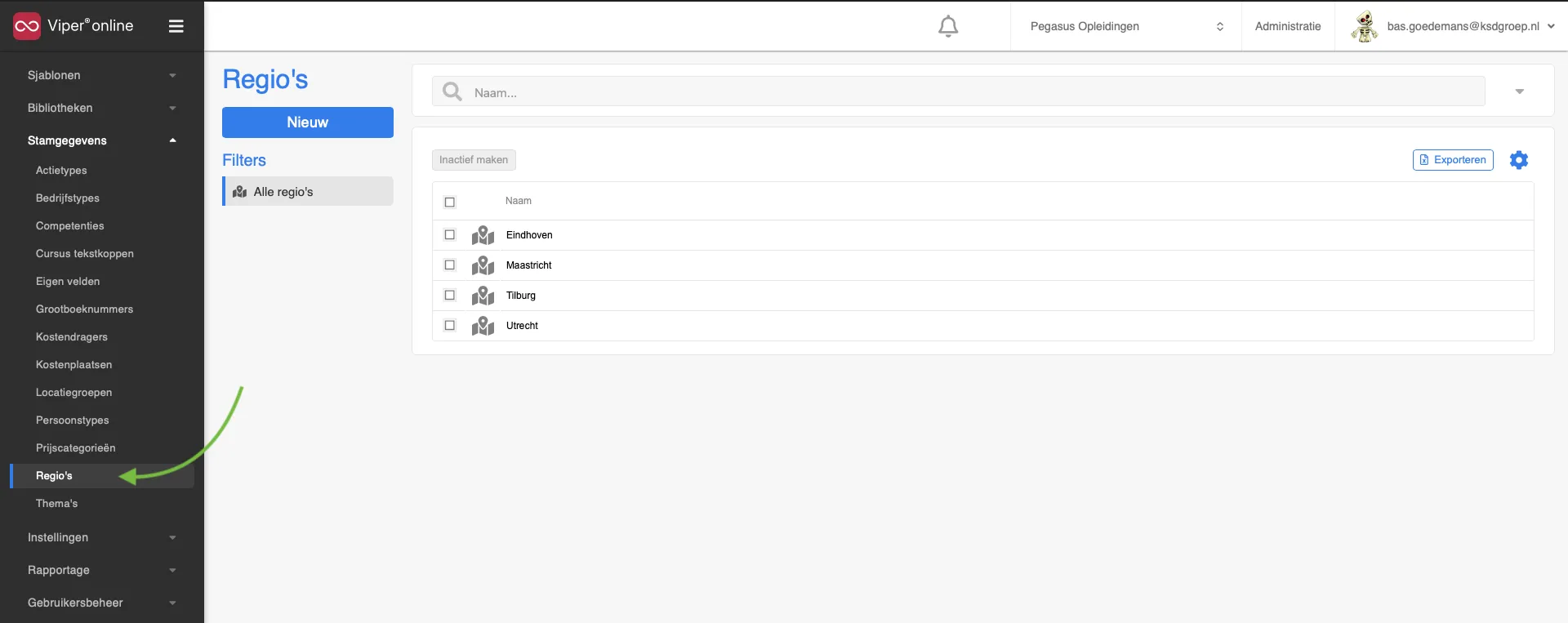
Task: Open Thema's in the sidebar
Action: (57, 504)
